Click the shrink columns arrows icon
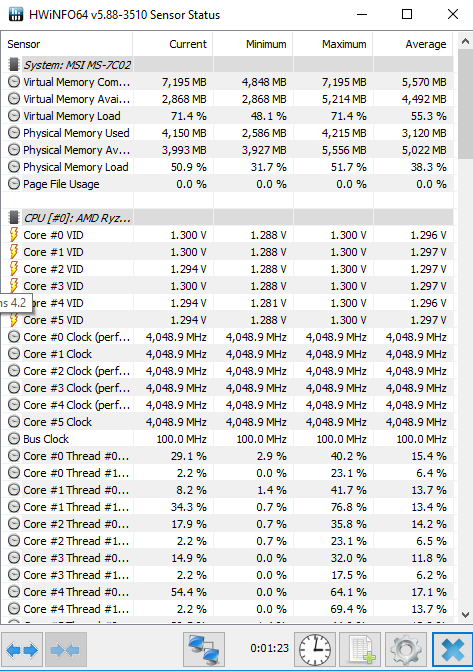 (65, 650)
